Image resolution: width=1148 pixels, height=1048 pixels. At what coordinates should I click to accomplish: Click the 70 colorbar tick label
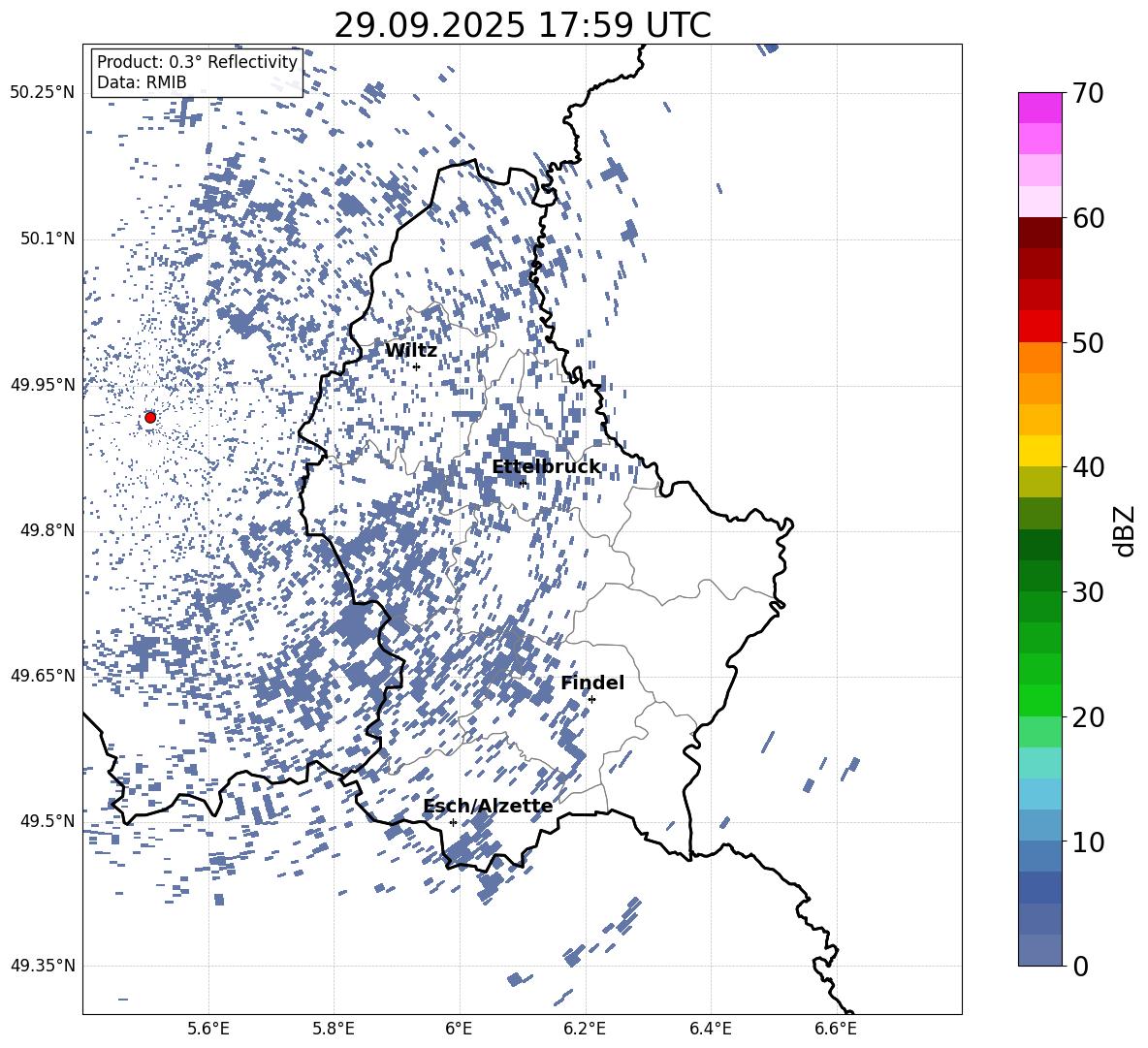(1088, 93)
